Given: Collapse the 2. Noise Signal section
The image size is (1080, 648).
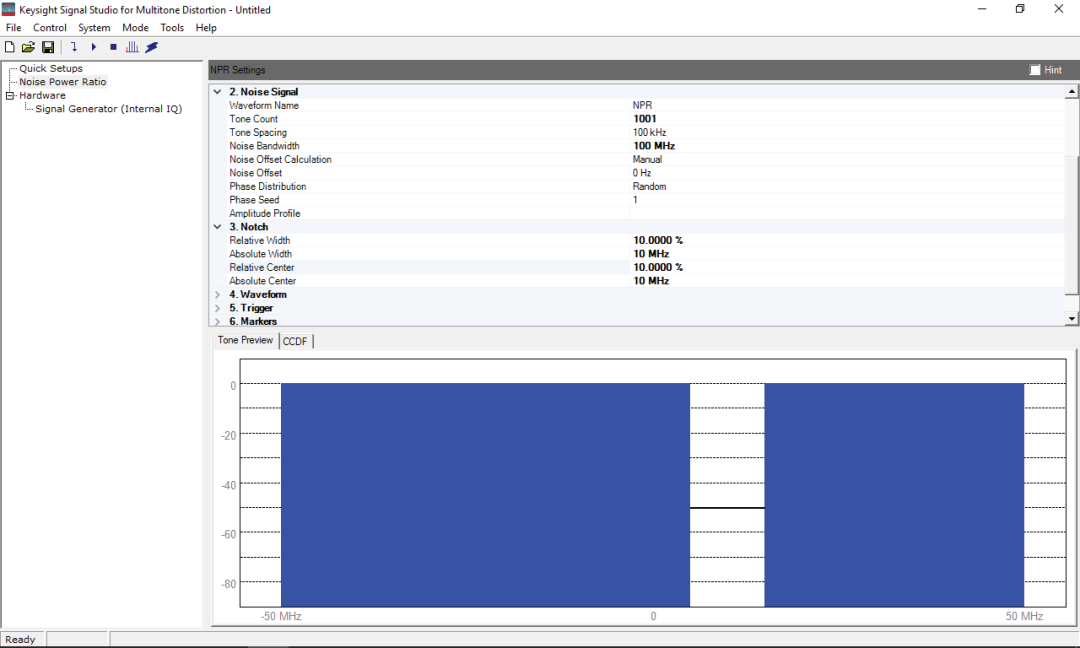Looking at the screenshot, I should (x=218, y=92).
